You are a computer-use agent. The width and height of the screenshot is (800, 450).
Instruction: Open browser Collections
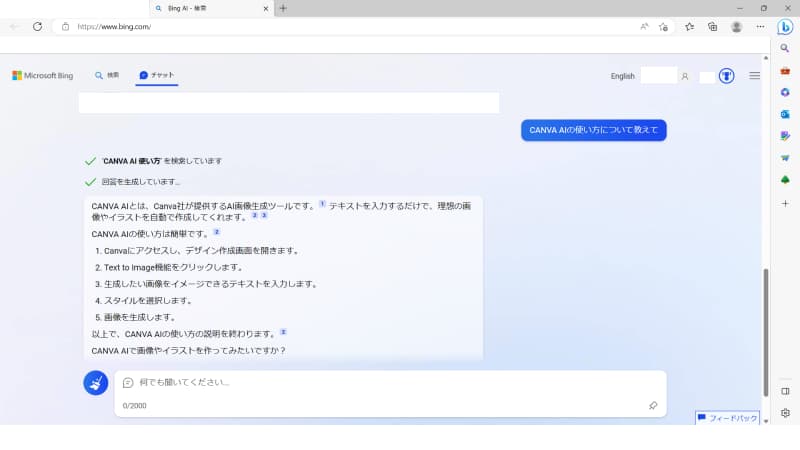[712, 27]
